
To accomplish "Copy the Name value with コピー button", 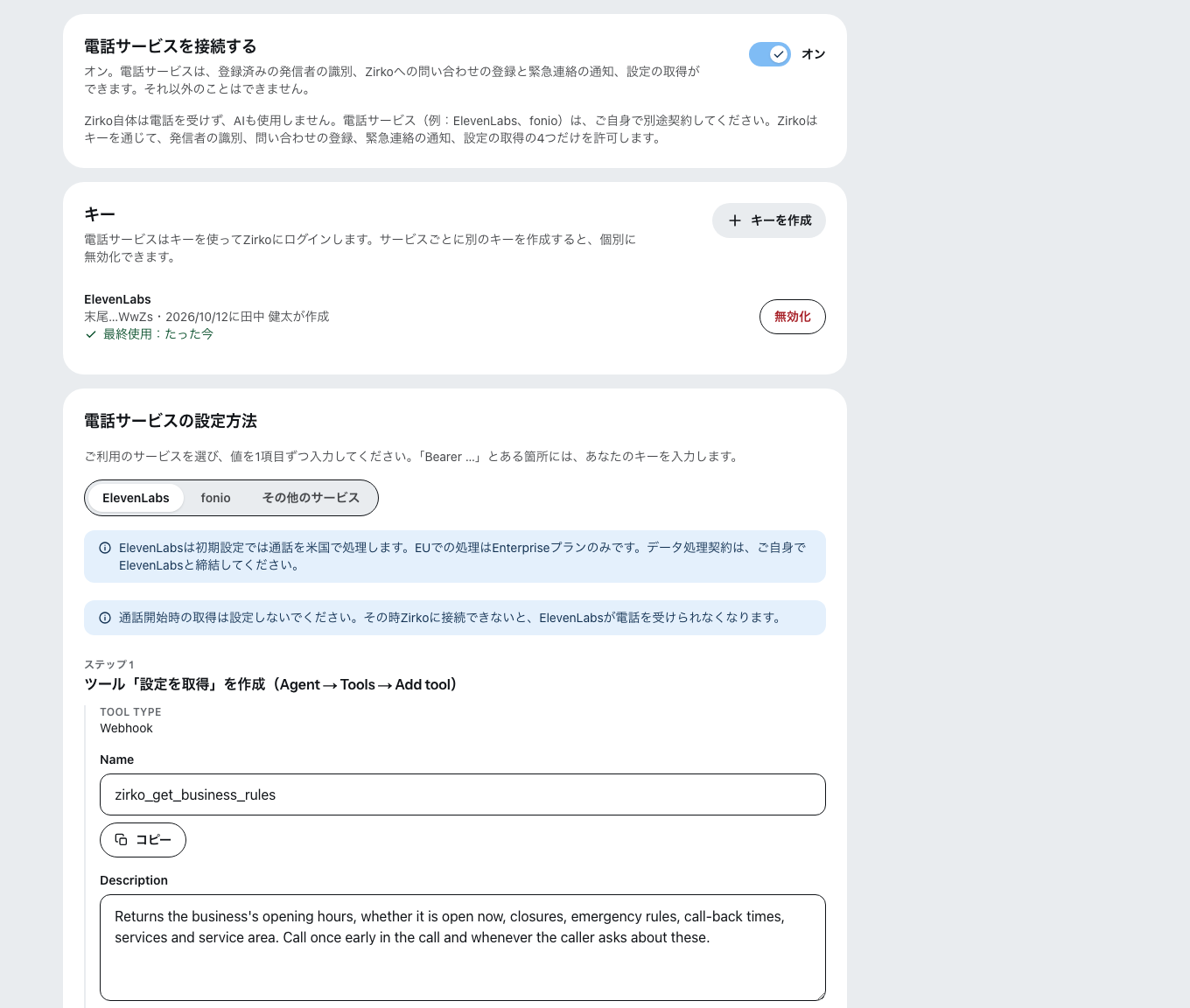I will click(143, 840).
